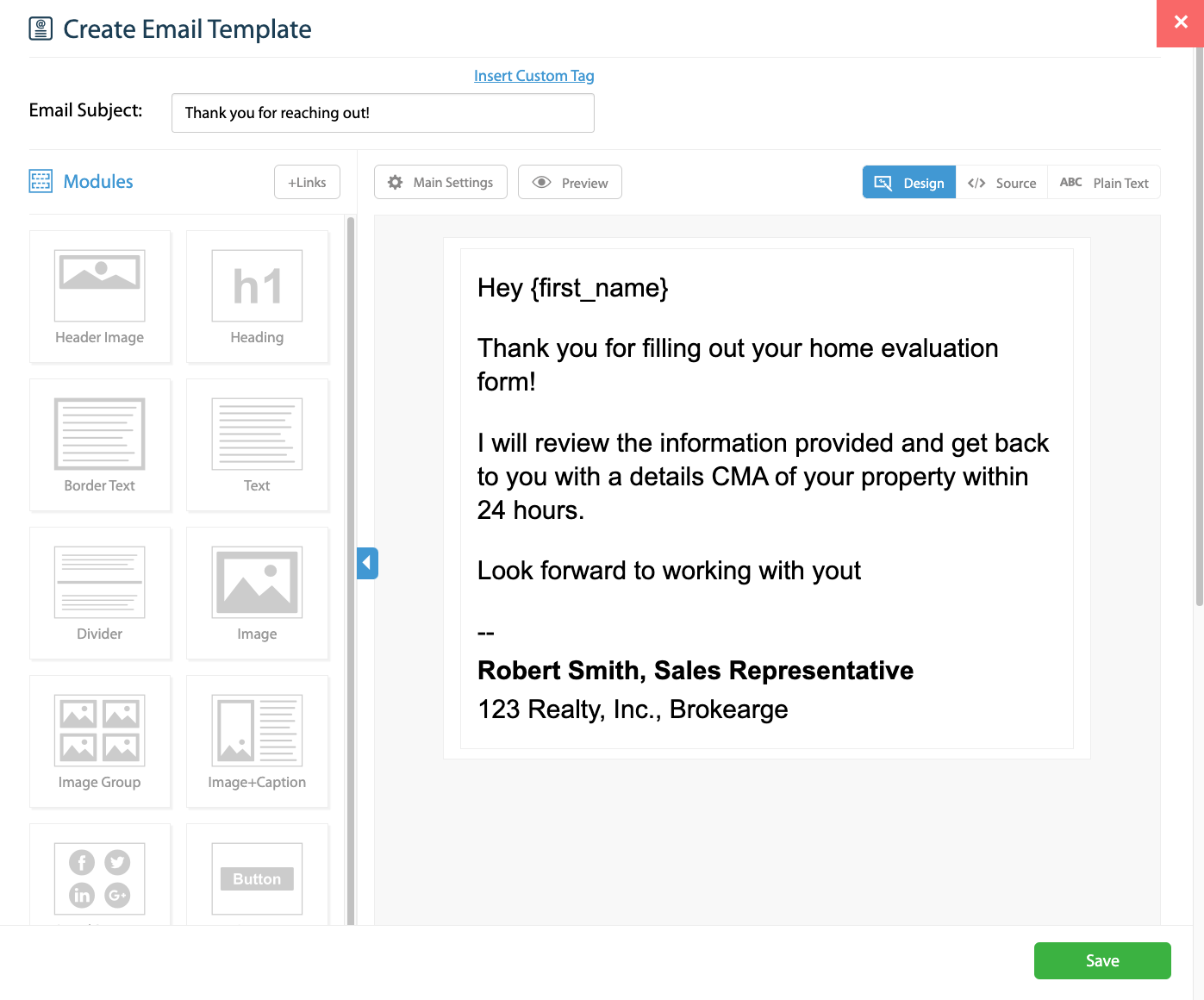Click the 'Hey {first_name}' greeting line

pyautogui.click(x=573, y=288)
